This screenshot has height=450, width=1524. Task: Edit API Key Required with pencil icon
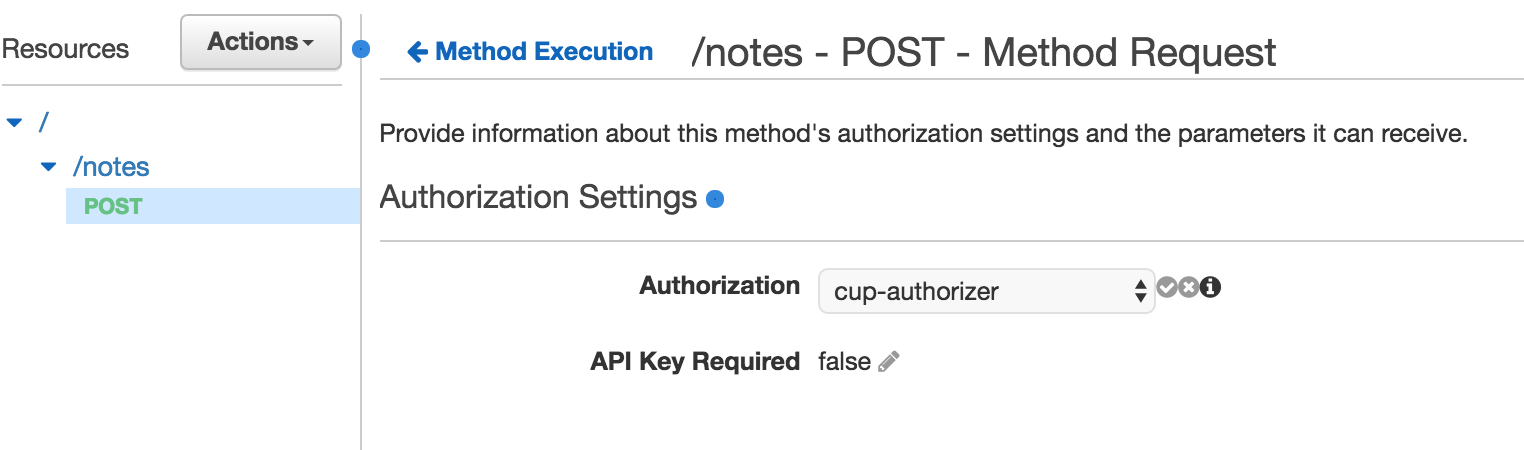click(x=889, y=362)
